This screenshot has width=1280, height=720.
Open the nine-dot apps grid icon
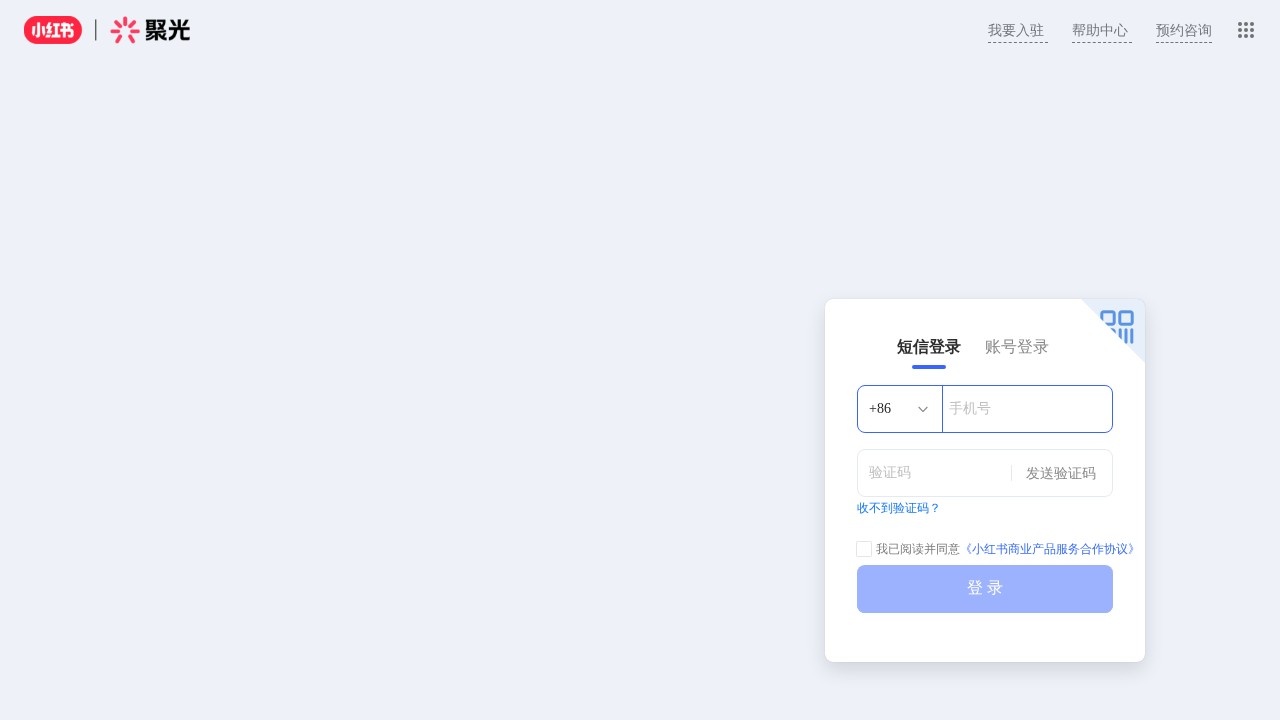pos(1246,30)
